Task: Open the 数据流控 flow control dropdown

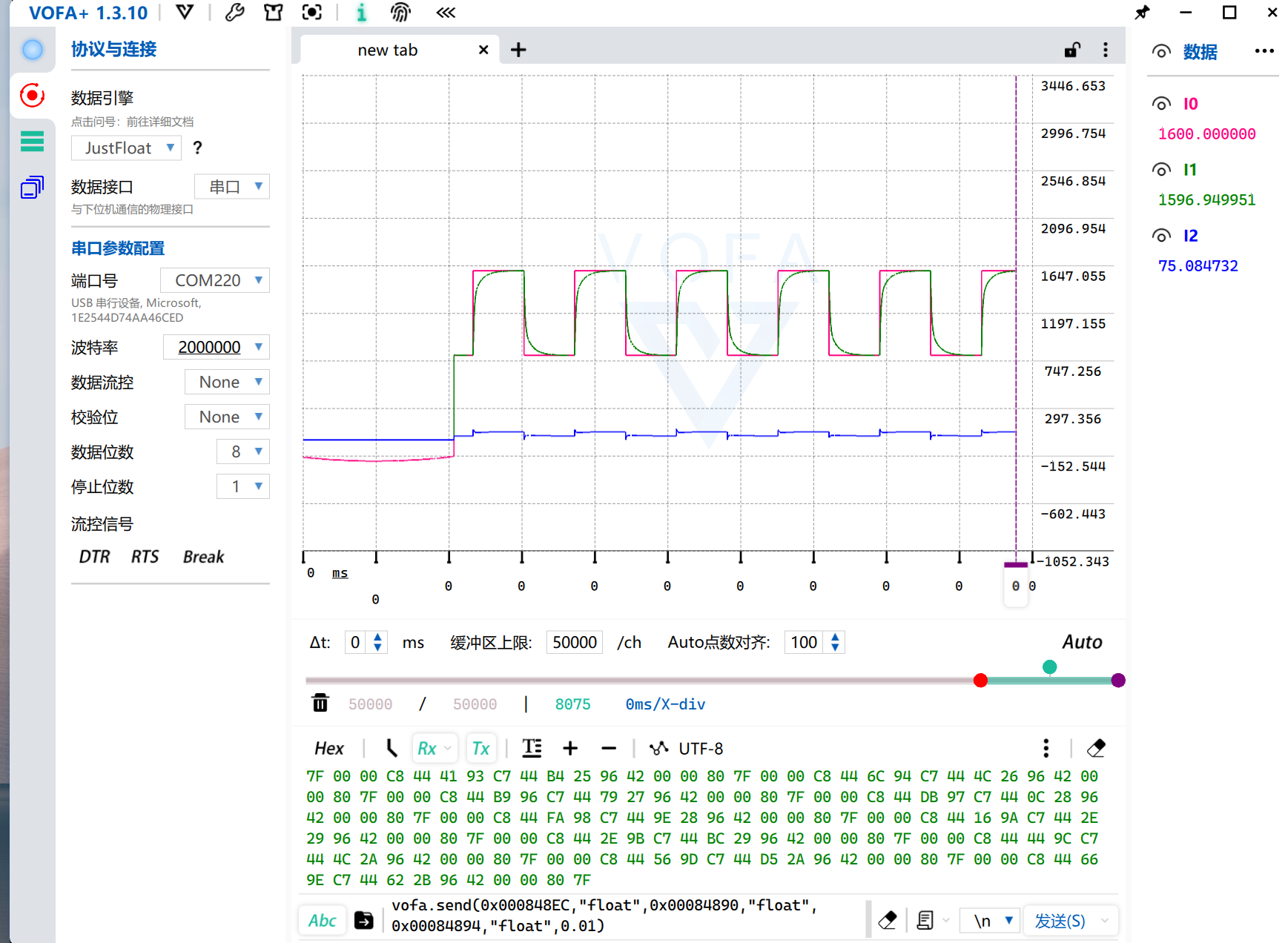Action: click(227, 382)
